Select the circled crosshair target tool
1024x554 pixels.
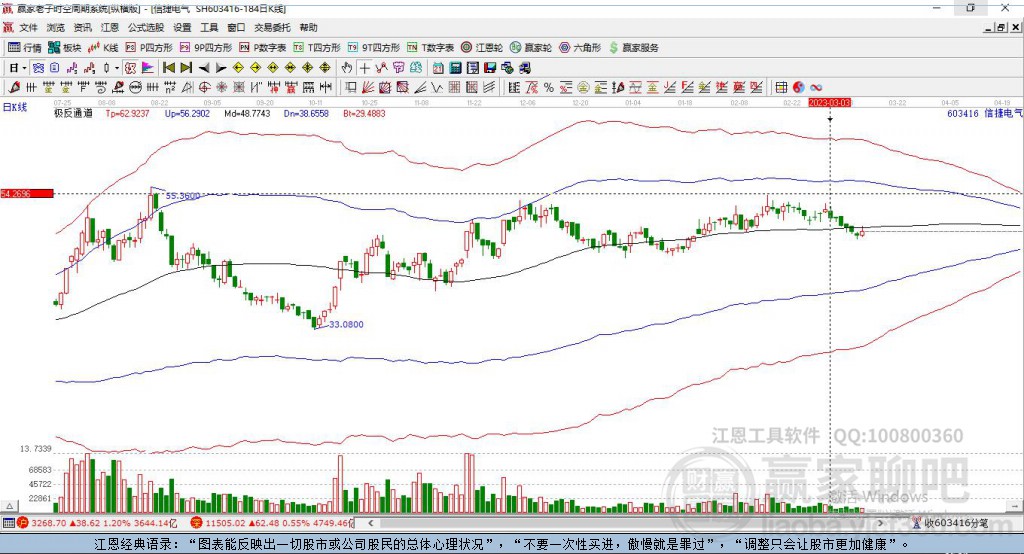tap(204, 88)
